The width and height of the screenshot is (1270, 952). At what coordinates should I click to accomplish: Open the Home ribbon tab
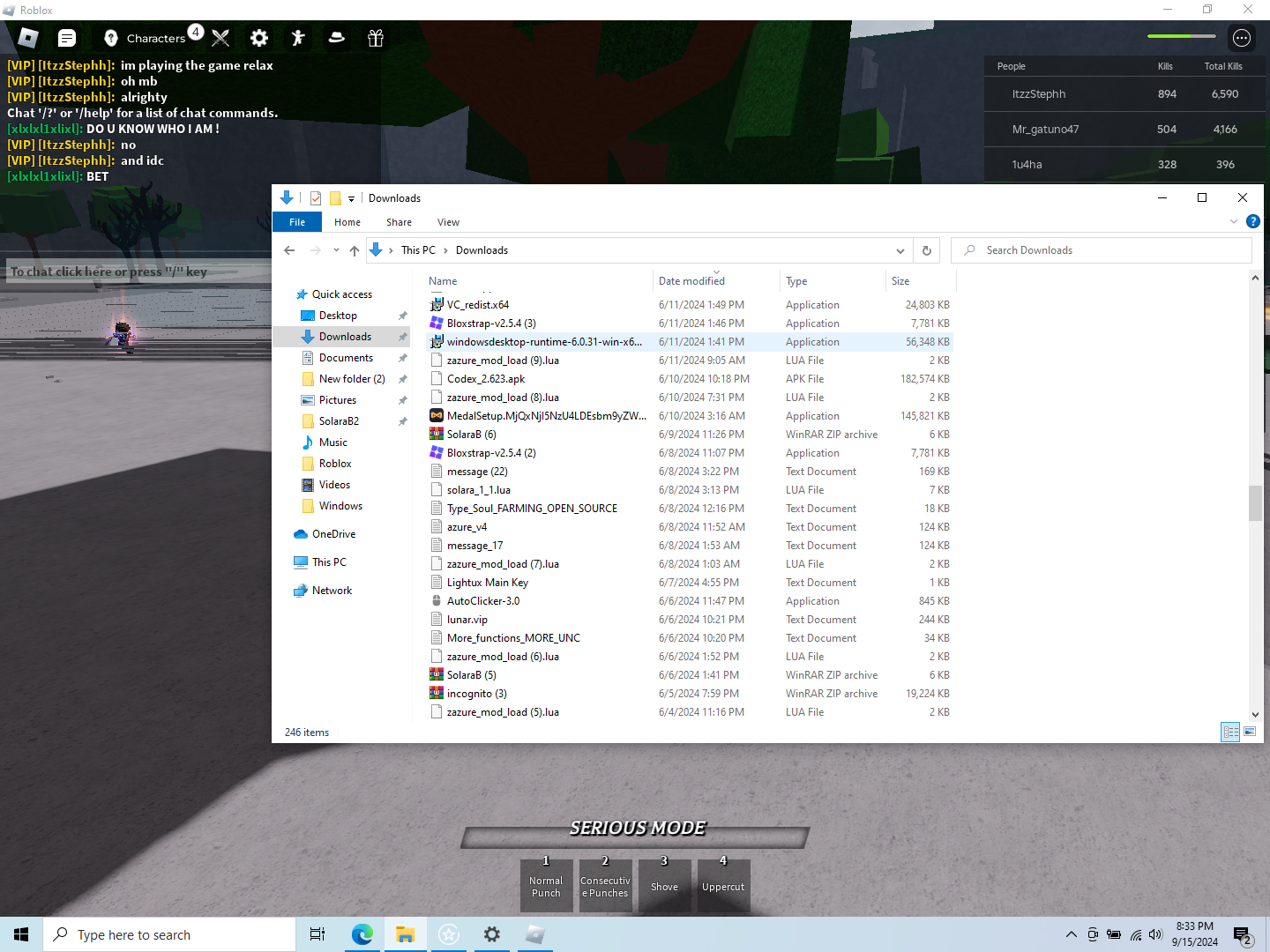347,222
